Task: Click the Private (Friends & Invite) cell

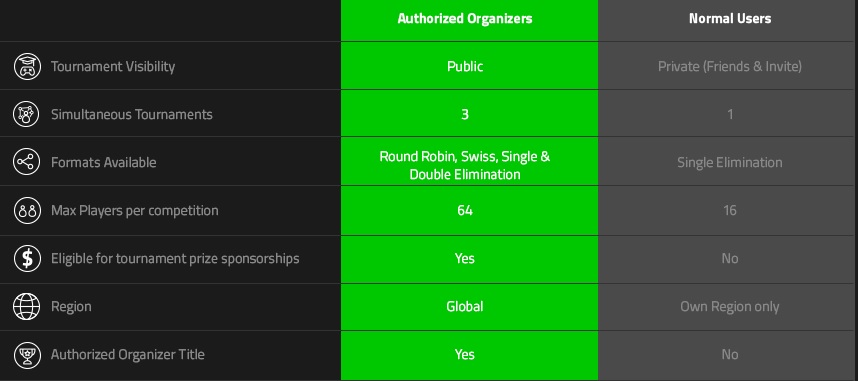Action: tap(730, 67)
